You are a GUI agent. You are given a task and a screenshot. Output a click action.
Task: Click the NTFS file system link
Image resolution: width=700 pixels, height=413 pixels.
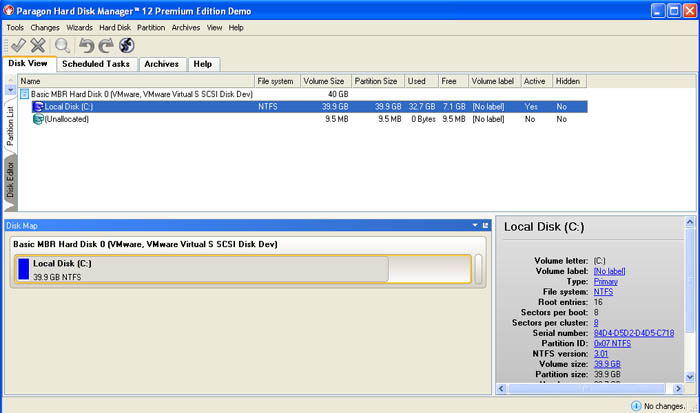603,292
